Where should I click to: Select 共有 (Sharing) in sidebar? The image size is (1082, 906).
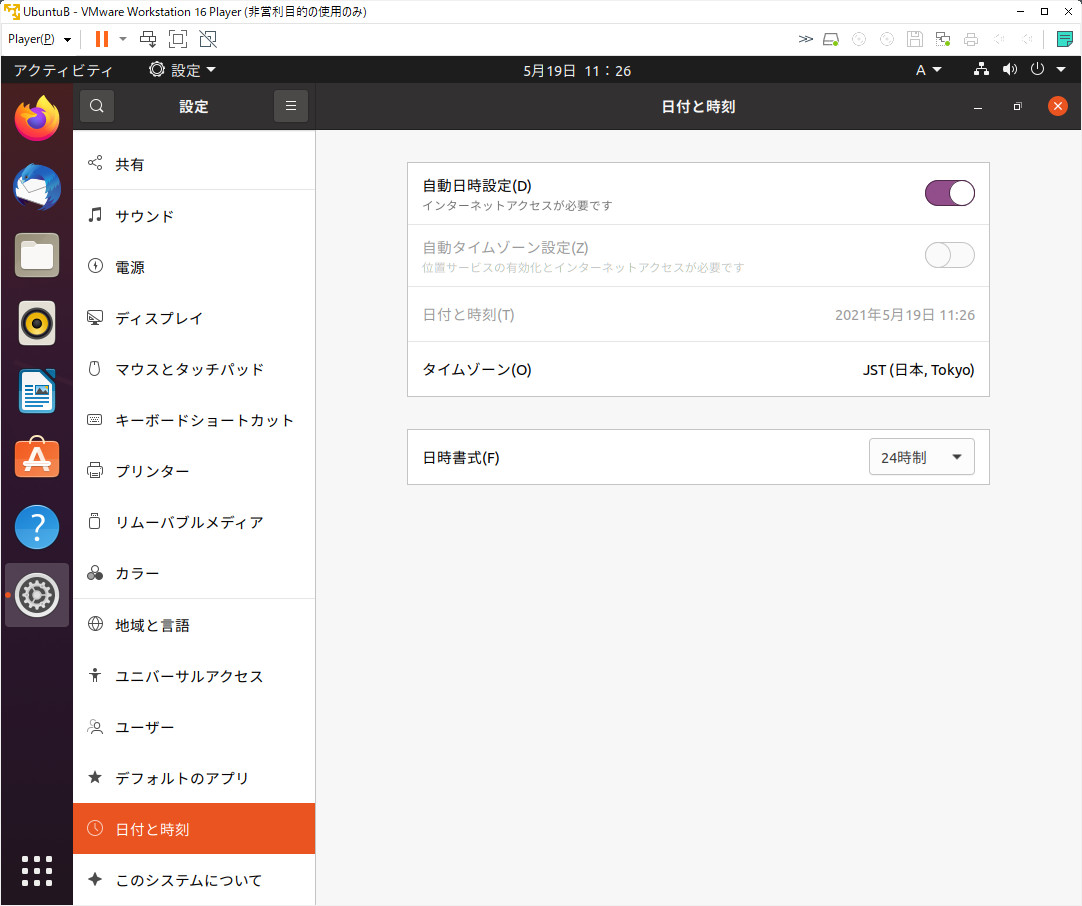[194, 164]
